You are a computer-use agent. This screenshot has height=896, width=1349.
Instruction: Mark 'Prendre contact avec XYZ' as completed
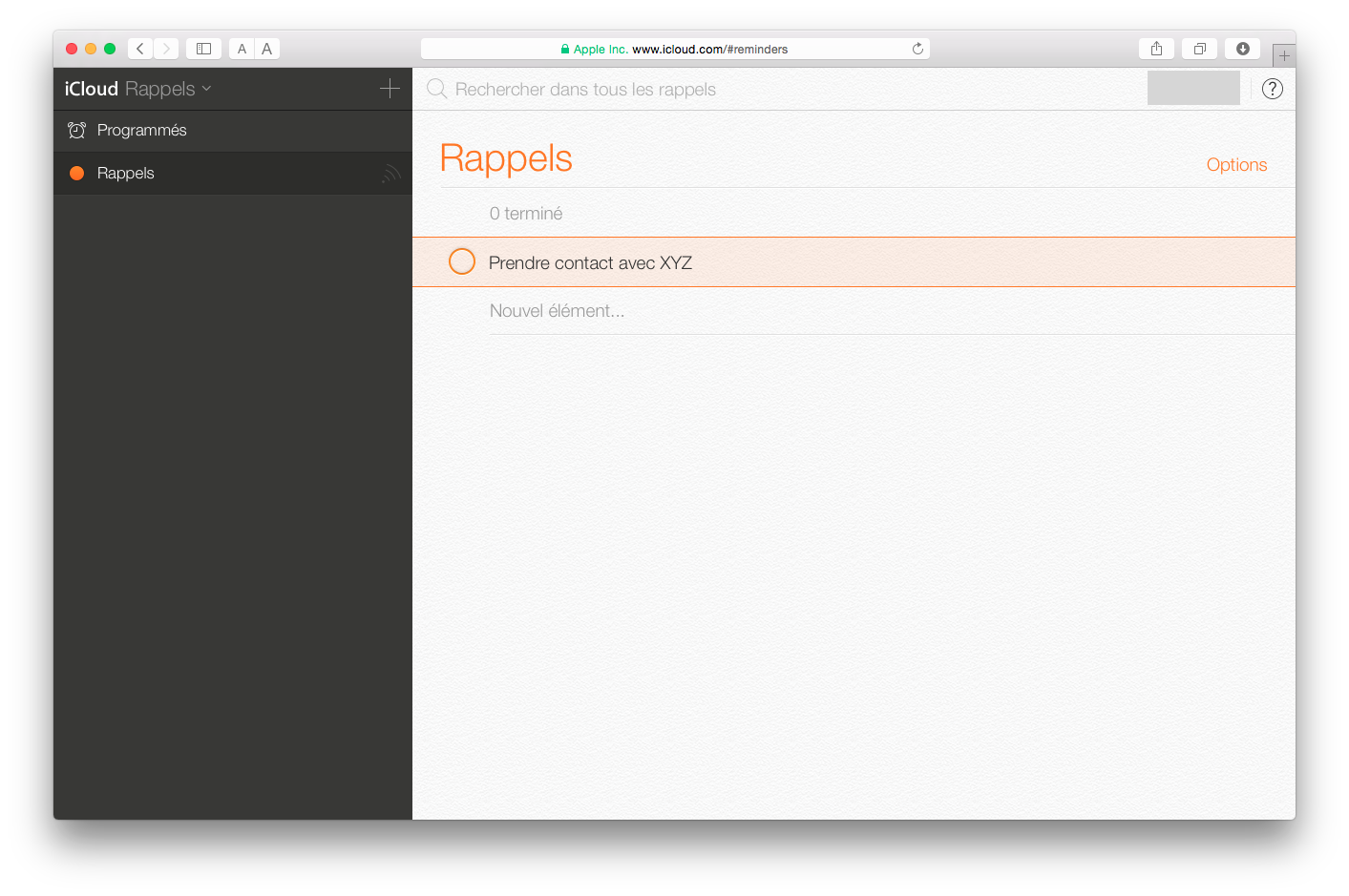click(x=462, y=261)
